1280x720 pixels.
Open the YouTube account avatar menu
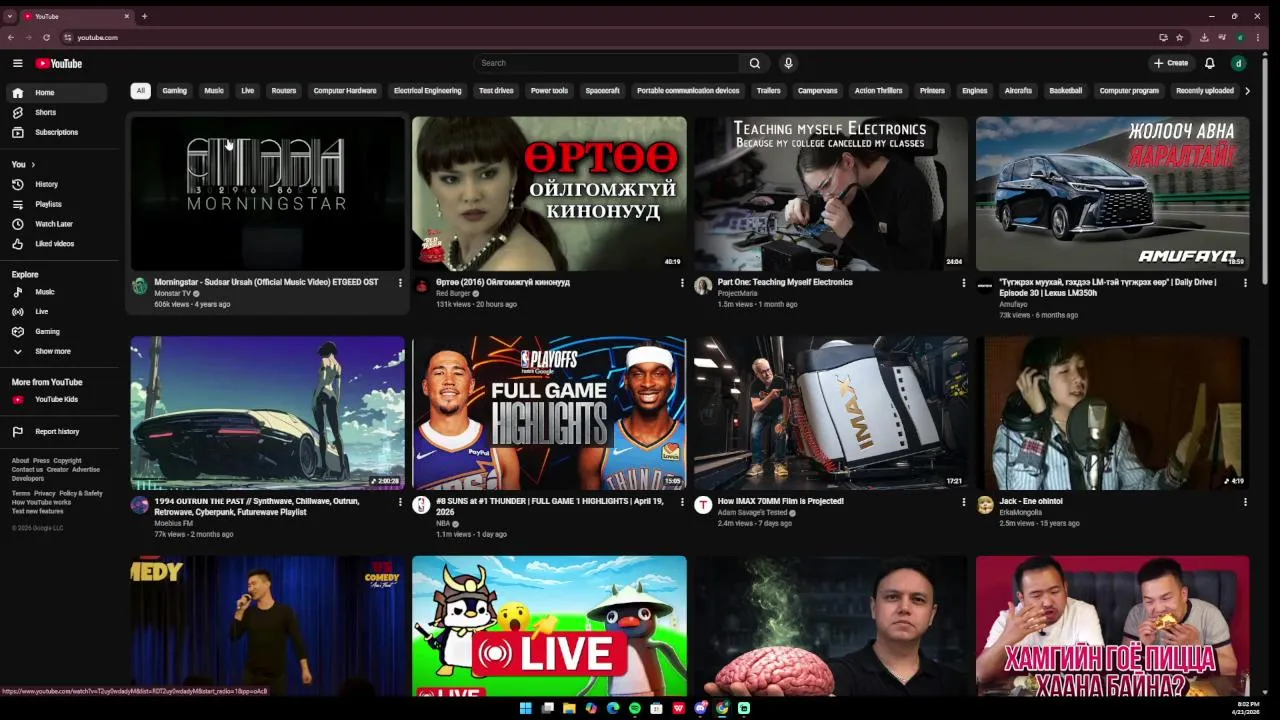[x=1238, y=63]
